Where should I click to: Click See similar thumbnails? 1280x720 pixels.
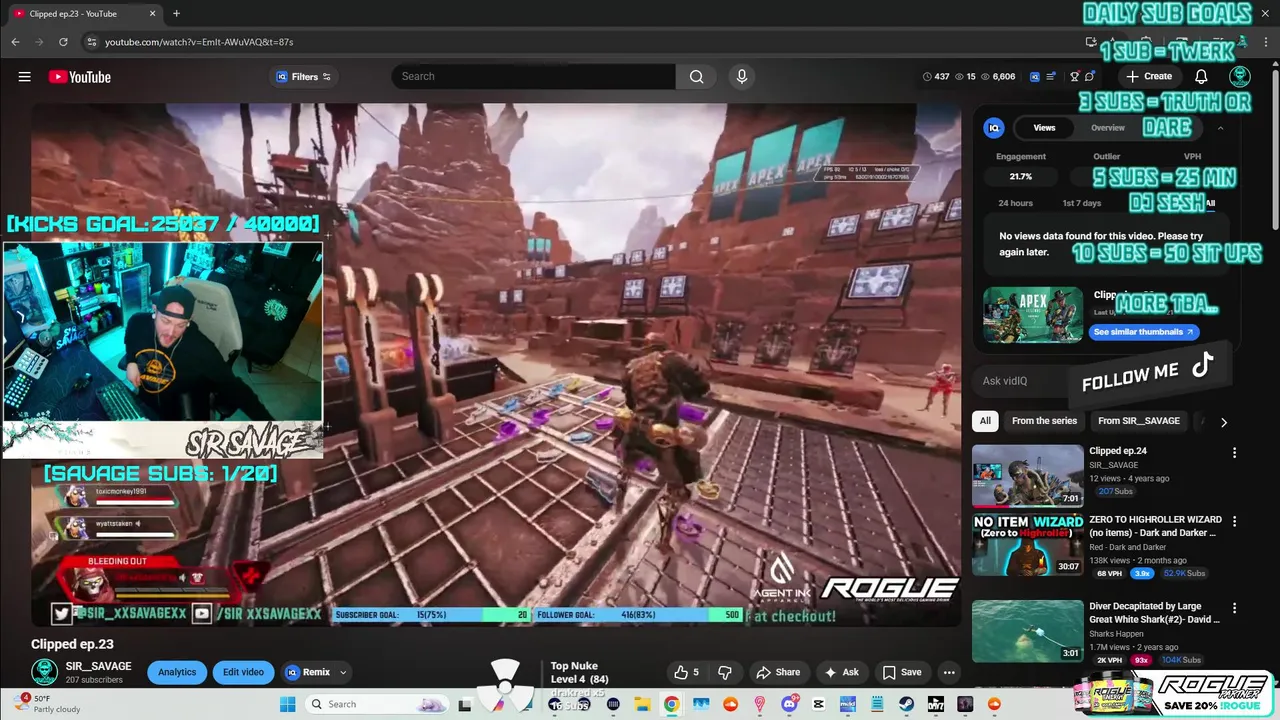pyautogui.click(x=1143, y=332)
